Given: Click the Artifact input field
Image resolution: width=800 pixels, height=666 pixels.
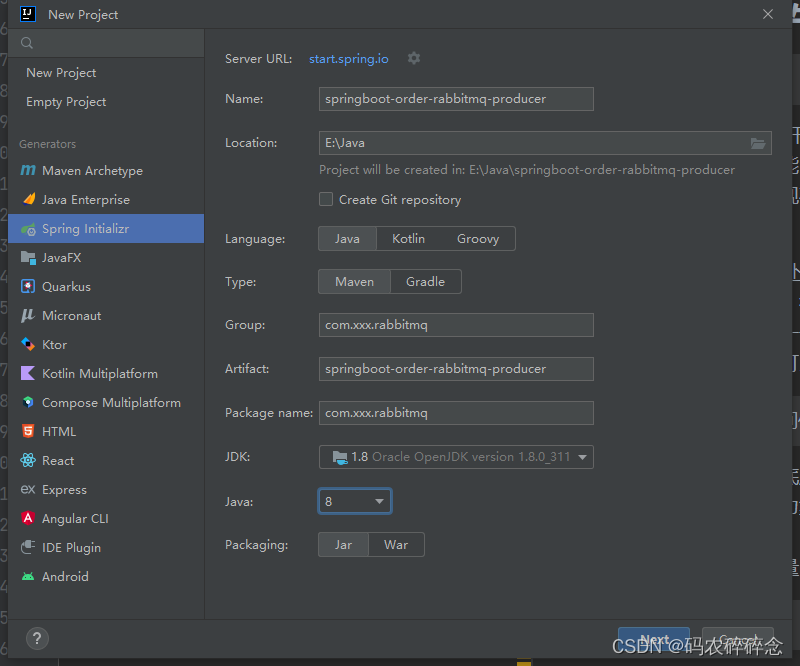Looking at the screenshot, I should (456, 369).
